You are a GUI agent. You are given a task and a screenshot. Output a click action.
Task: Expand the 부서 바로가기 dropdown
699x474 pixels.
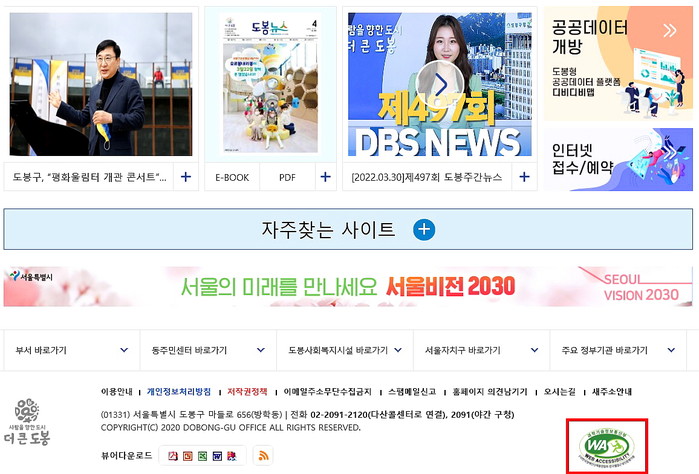pyautogui.click(x=70, y=350)
